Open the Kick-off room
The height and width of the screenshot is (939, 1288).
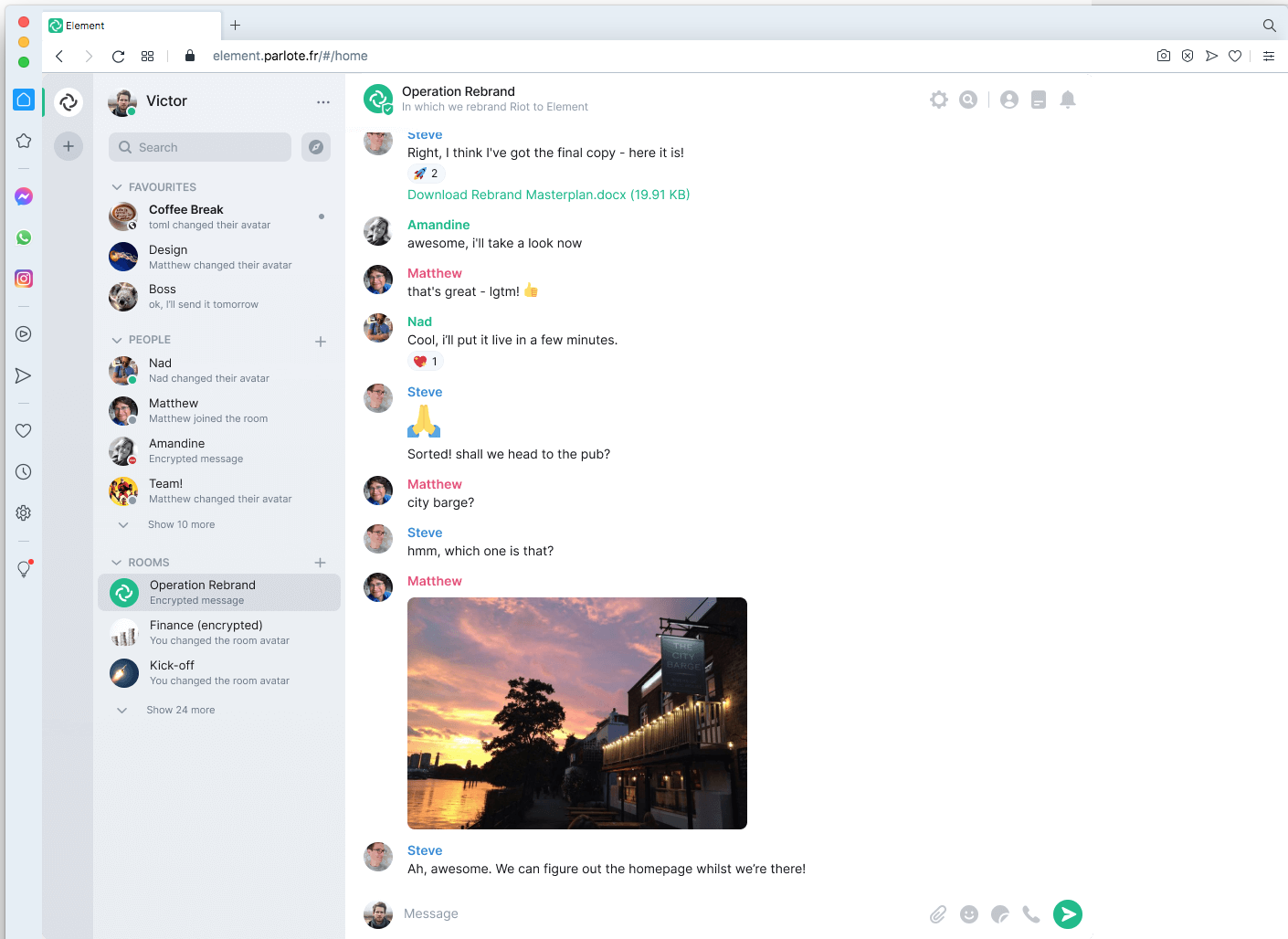click(x=219, y=672)
